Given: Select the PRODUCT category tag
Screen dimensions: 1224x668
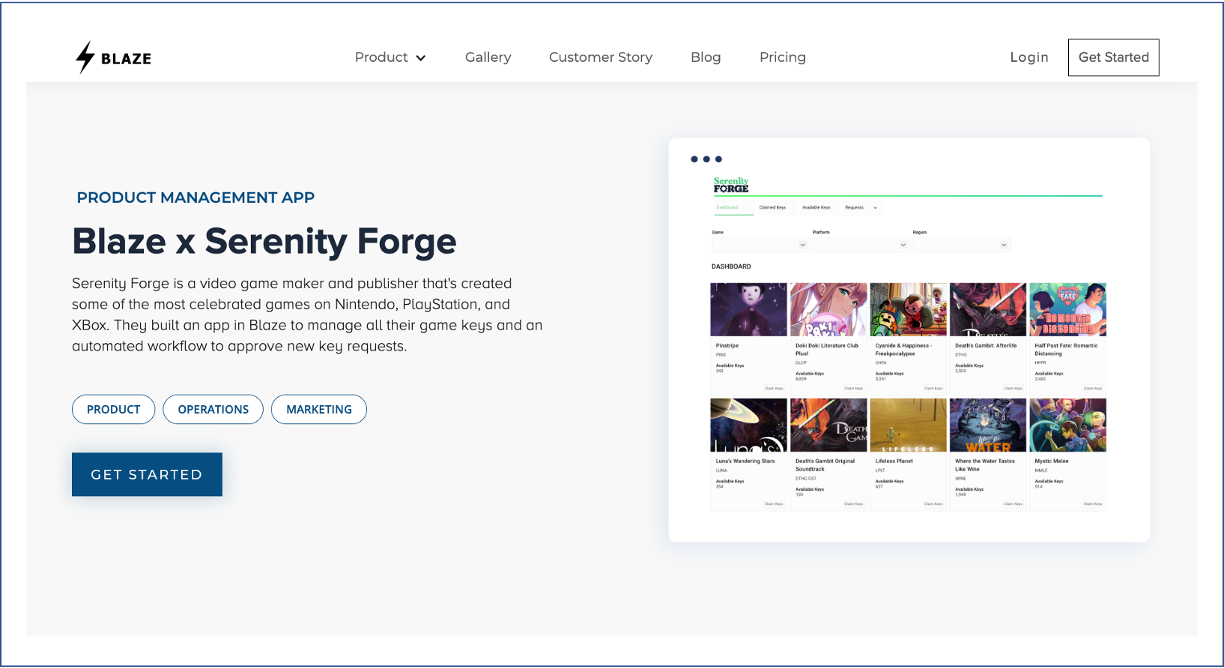Looking at the screenshot, I should click(x=113, y=409).
